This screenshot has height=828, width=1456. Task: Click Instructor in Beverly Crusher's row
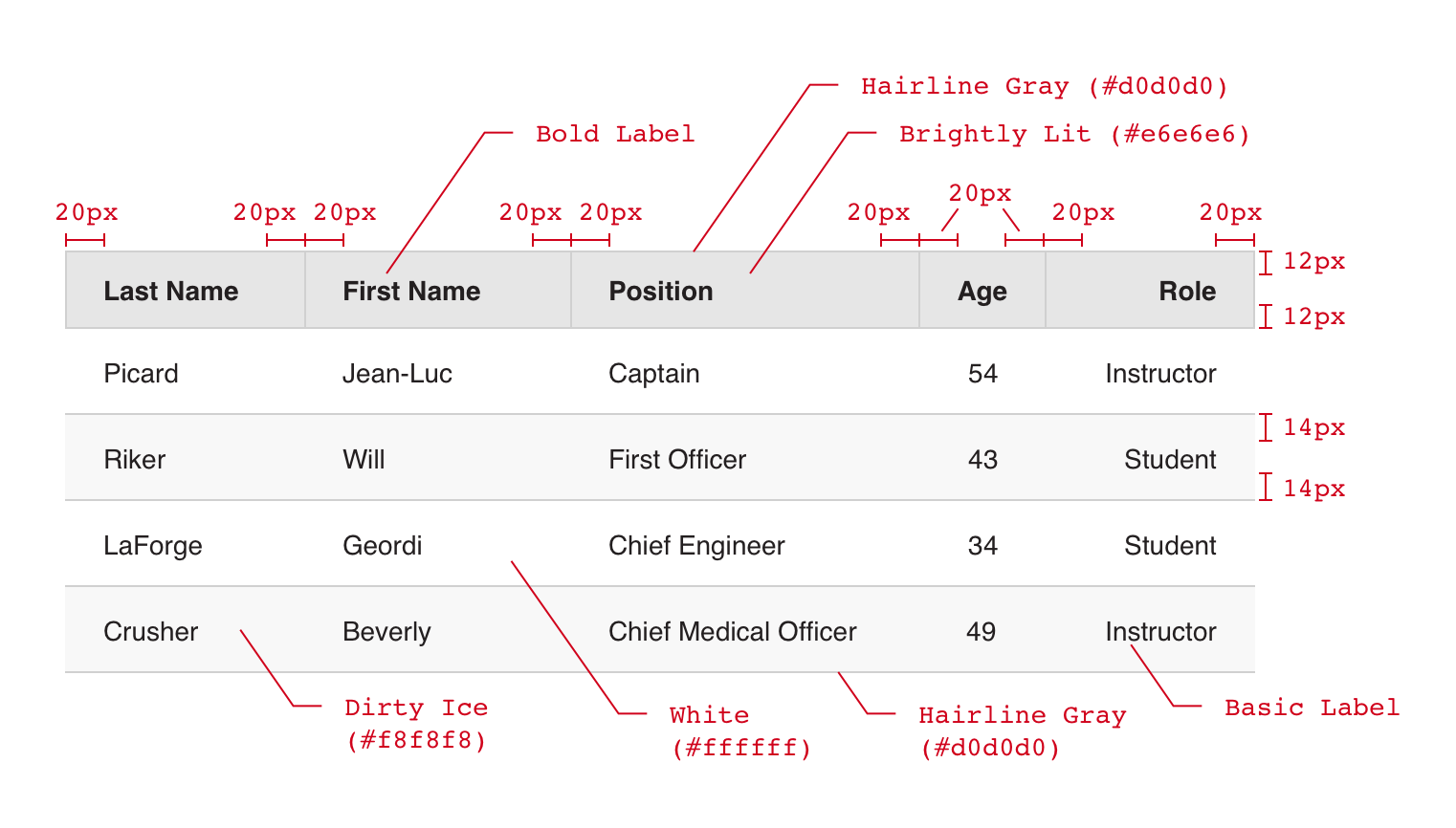[x=1160, y=631]
